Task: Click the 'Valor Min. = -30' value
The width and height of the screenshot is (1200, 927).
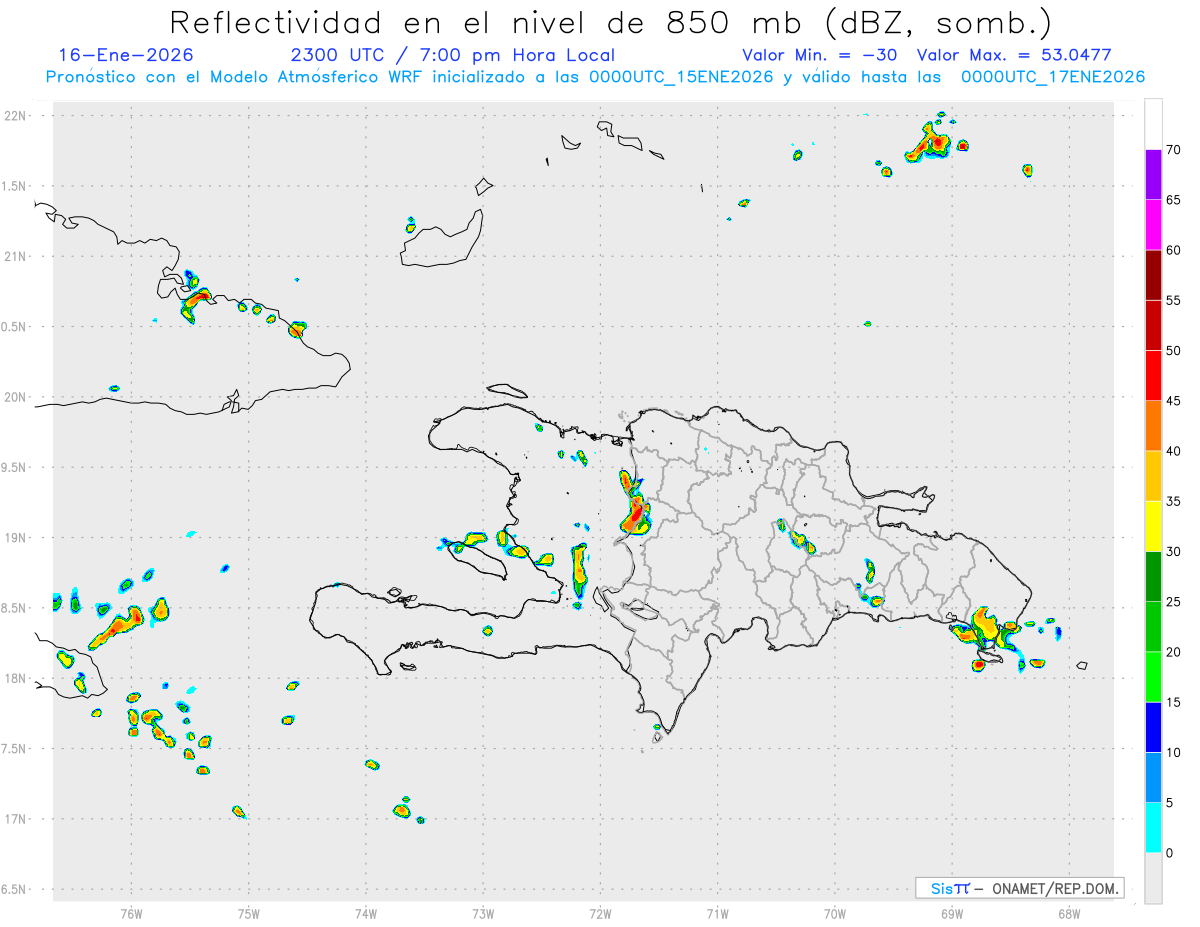Action: 820,55
